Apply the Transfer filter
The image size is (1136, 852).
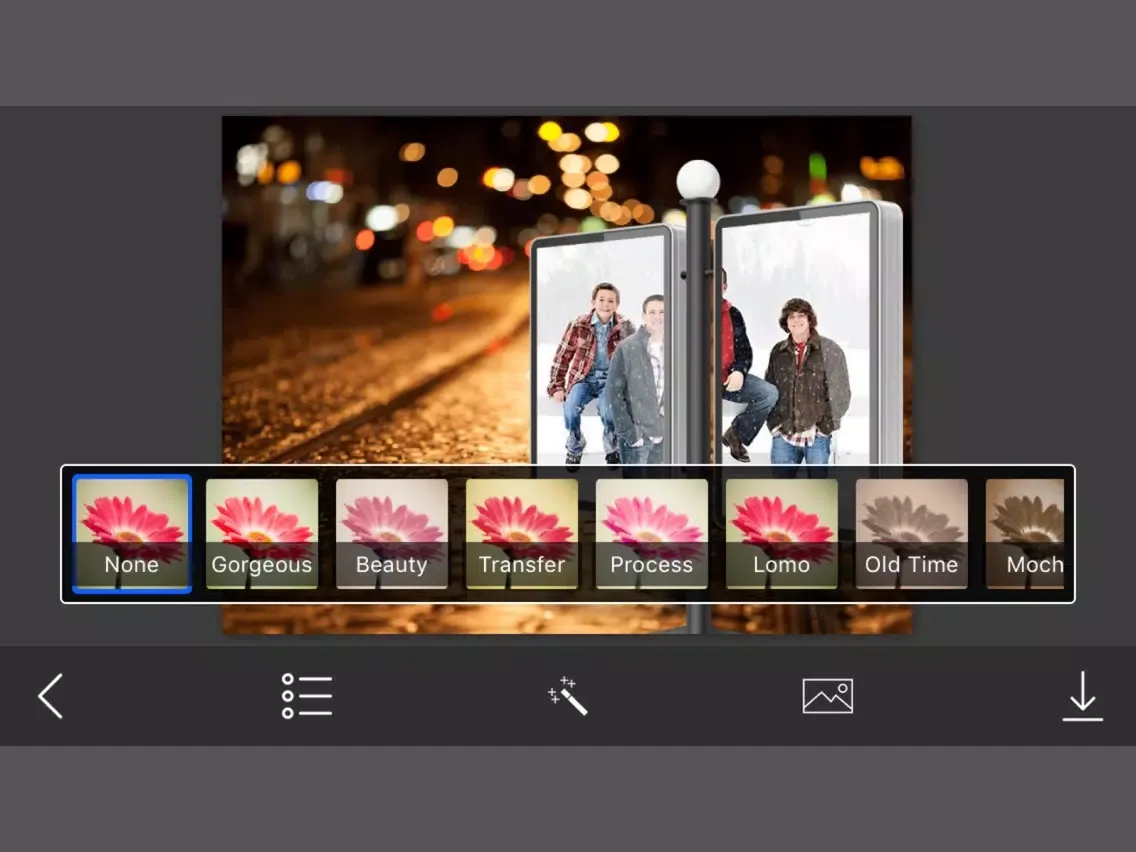(x=522, y=534)
